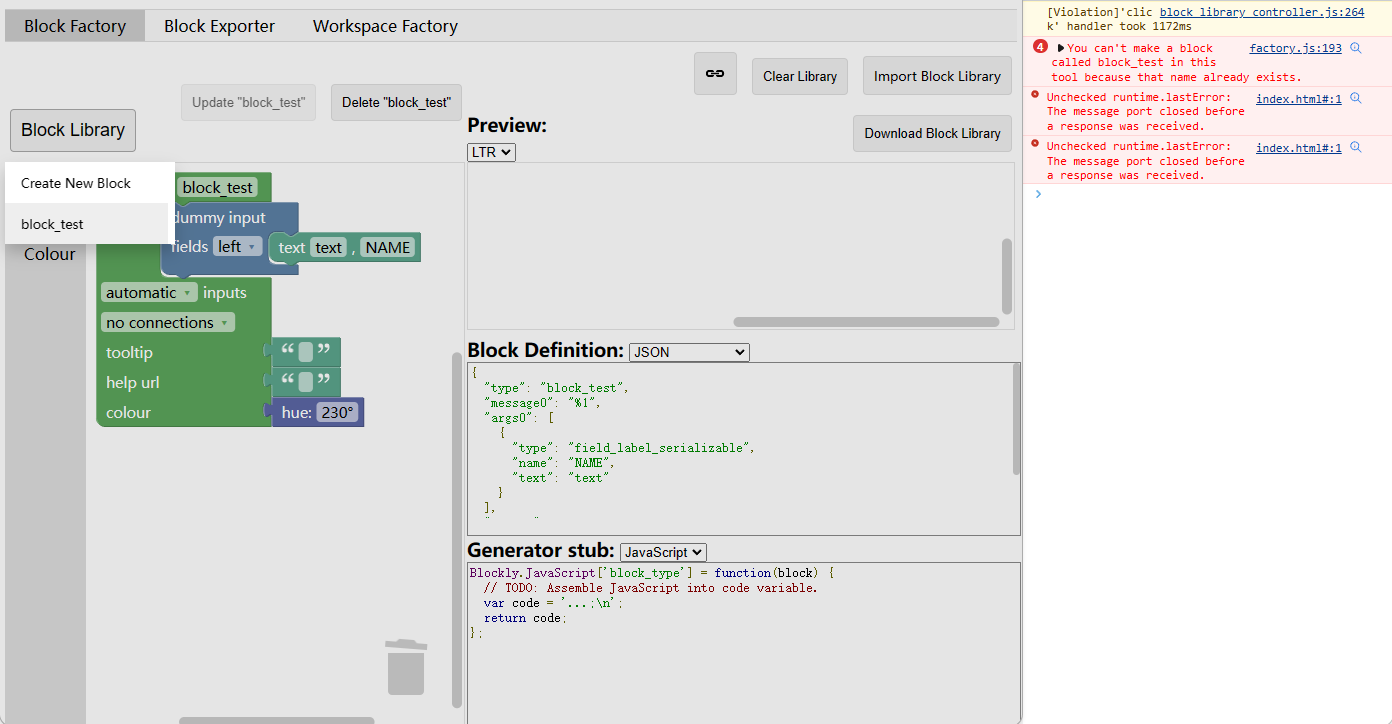The height and width of the screenshot is (724, 1392).
Task: Open the 'automatic' inputs dropdown
Action: (x=148, y=292)
